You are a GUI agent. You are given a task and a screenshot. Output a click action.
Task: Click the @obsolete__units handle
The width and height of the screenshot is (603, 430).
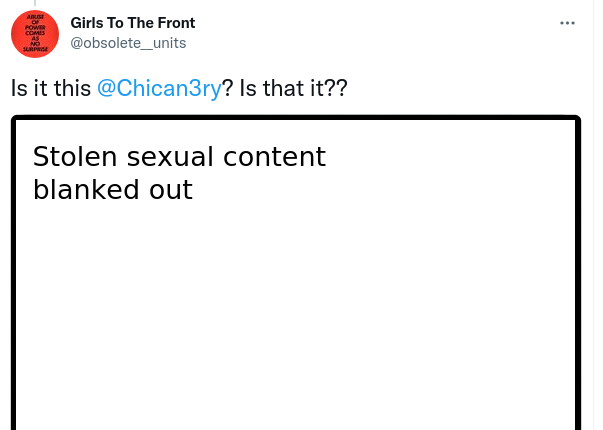pos(128,42)
